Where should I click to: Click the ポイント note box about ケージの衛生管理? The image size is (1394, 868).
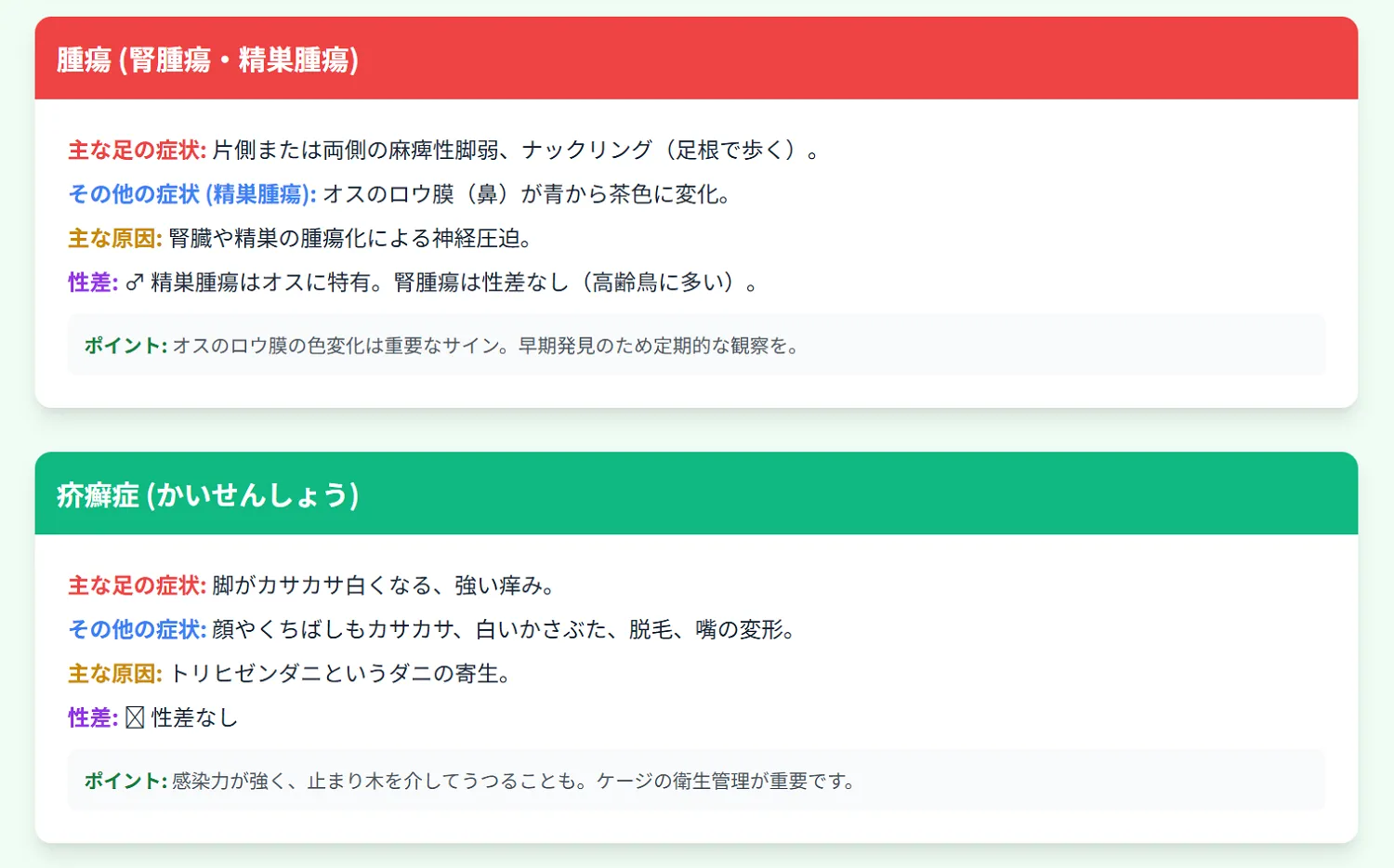pos(696,780)
